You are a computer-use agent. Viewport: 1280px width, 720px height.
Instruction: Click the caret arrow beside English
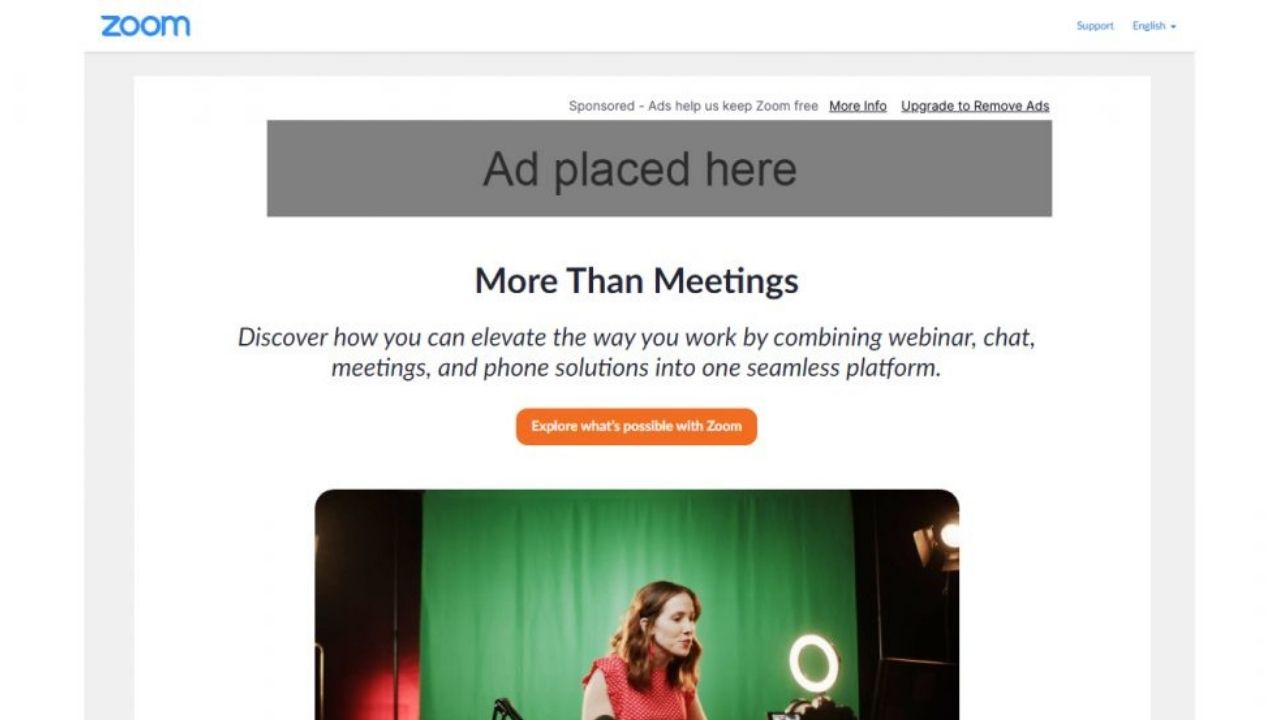[x=1173, y=27]
